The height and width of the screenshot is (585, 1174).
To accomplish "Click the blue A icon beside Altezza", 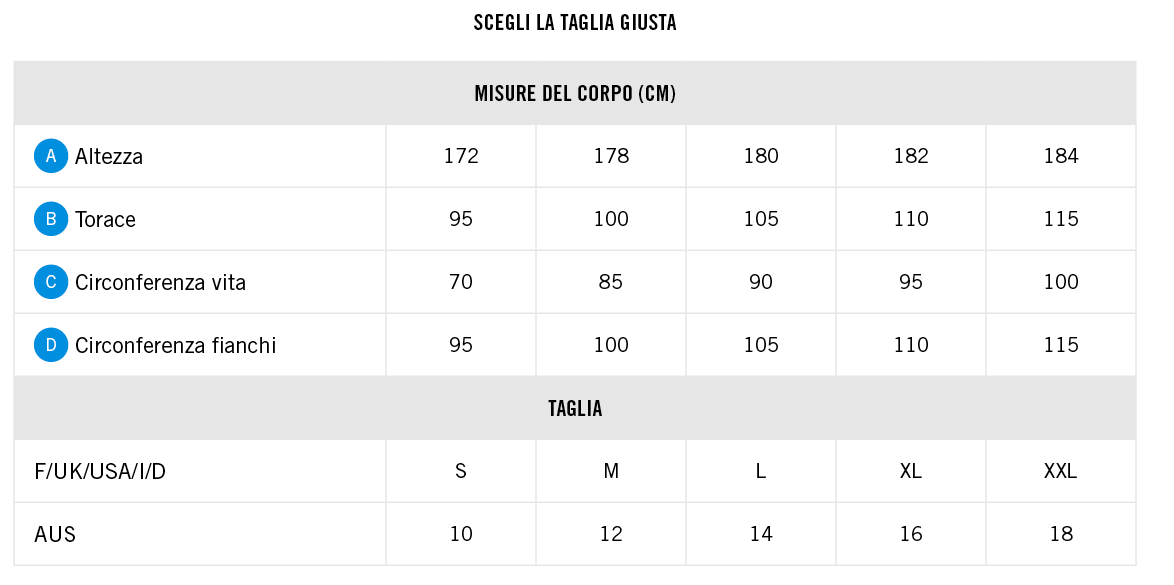I will (51, 156).
